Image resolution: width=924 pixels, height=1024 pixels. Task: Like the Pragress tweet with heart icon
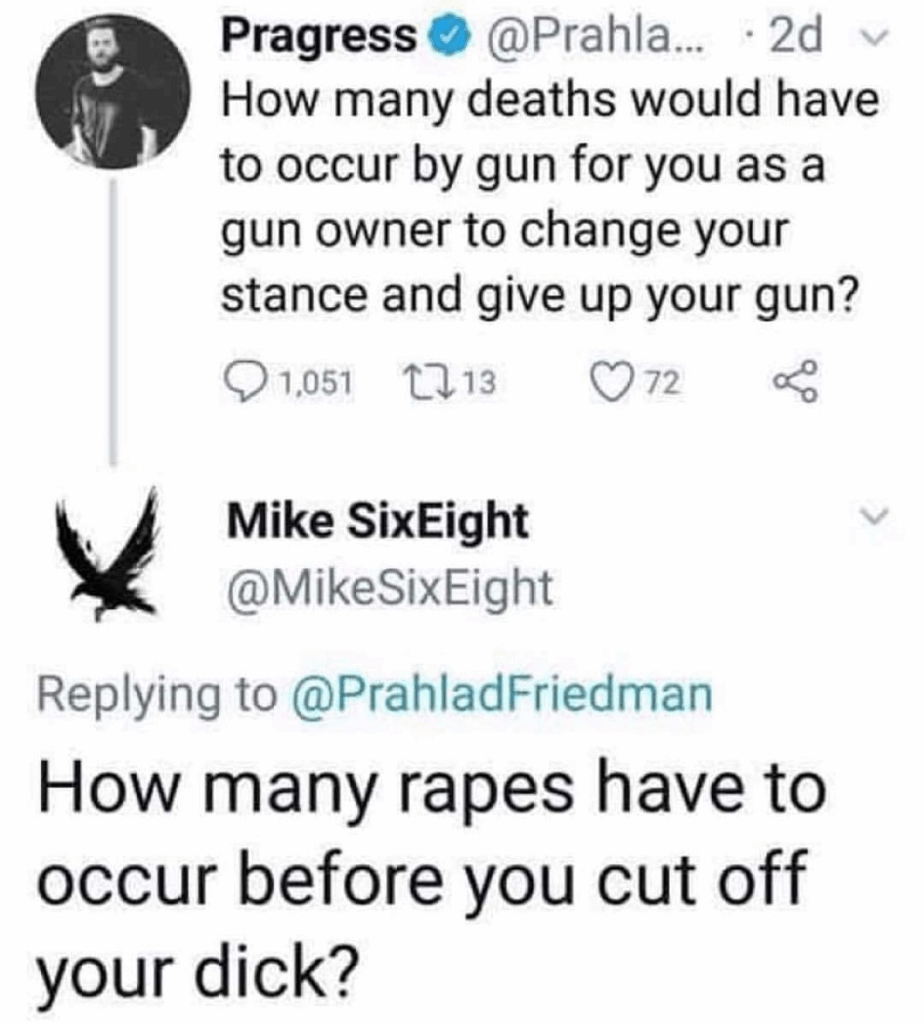606,379
